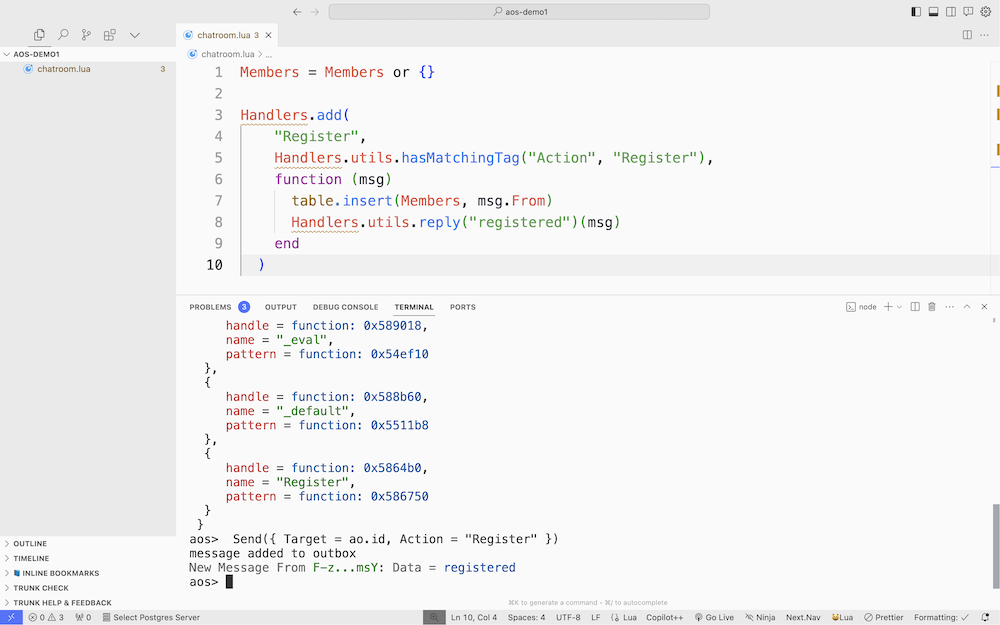Kill terminal with the trash icon
Screen dimensions: 1000x625
pos(932,307)
